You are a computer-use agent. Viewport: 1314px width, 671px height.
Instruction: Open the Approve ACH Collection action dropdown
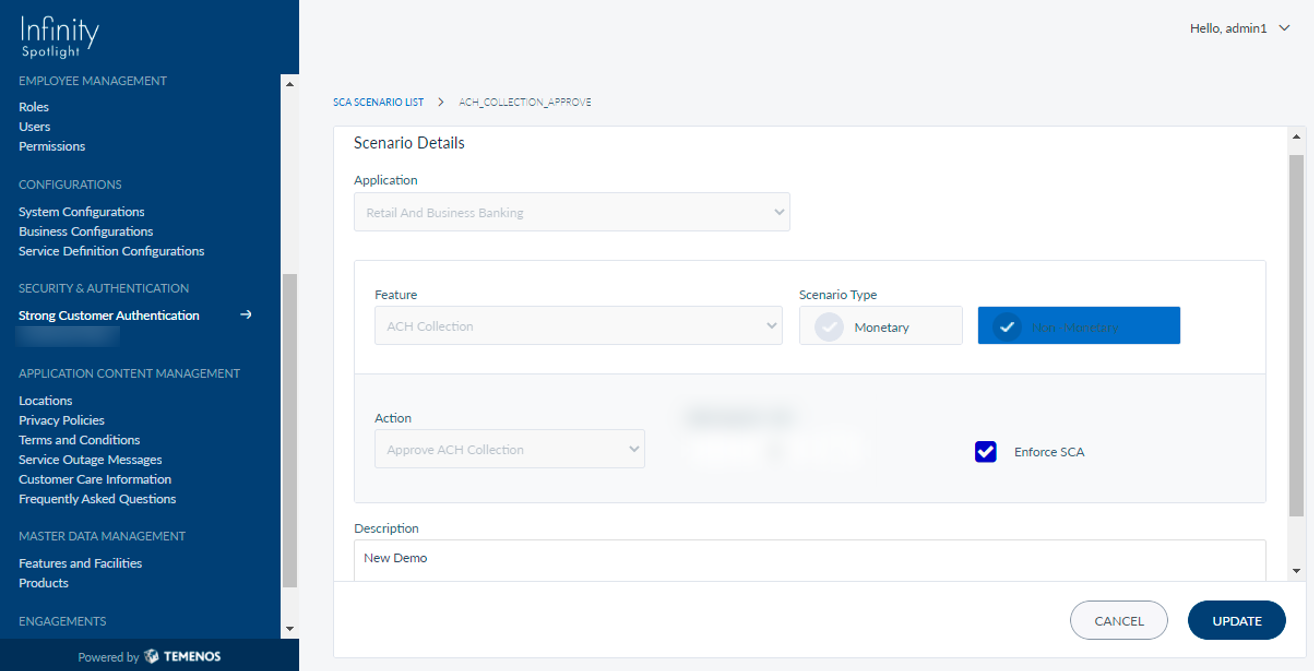(x=509, y=450)
